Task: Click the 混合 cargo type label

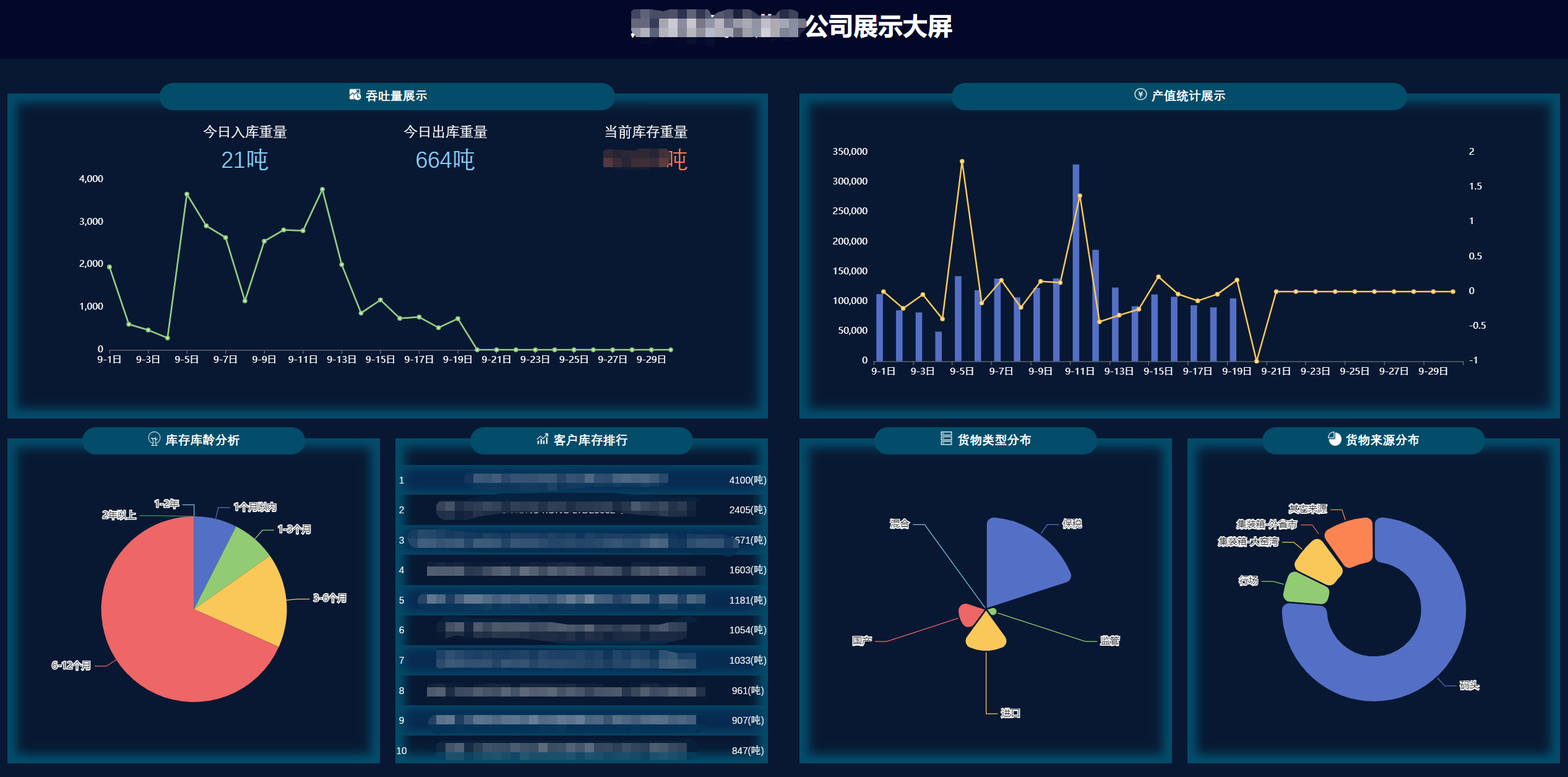Action: pyautogui.click(x=900, y=524)
